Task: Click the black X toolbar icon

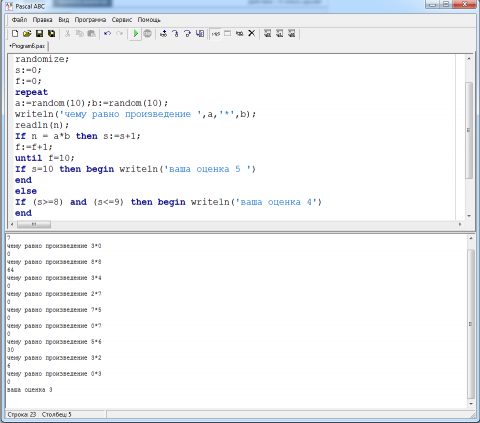Action: coord(252,33)
